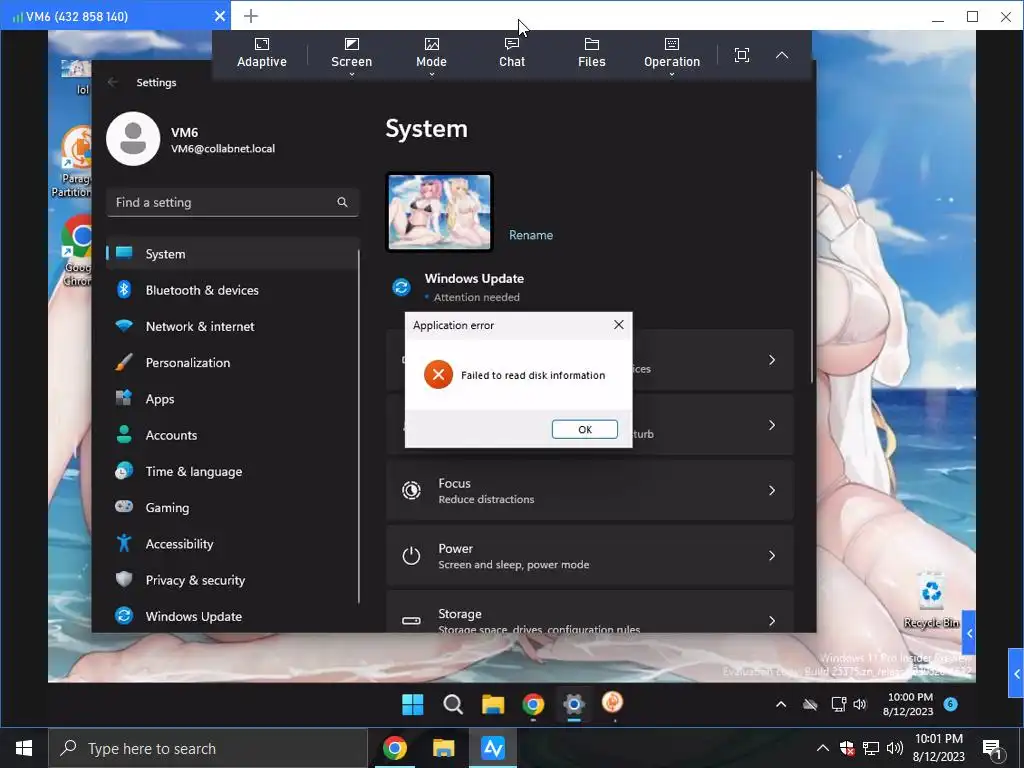The width and height of the screenshot is (1024, 768).
Task: Click the Find a setting search field
Action: pyautogui.click(x=232, y=202)
